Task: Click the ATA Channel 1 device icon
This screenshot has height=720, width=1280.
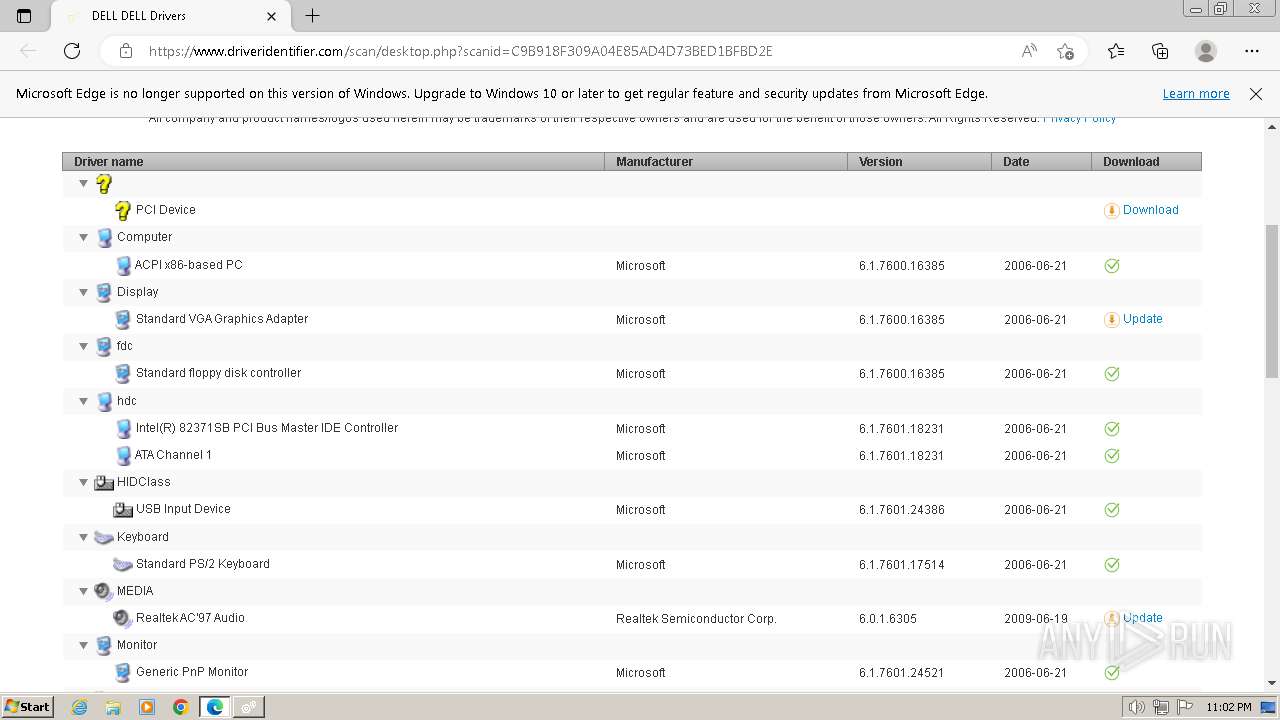Action: coord(123,455)
